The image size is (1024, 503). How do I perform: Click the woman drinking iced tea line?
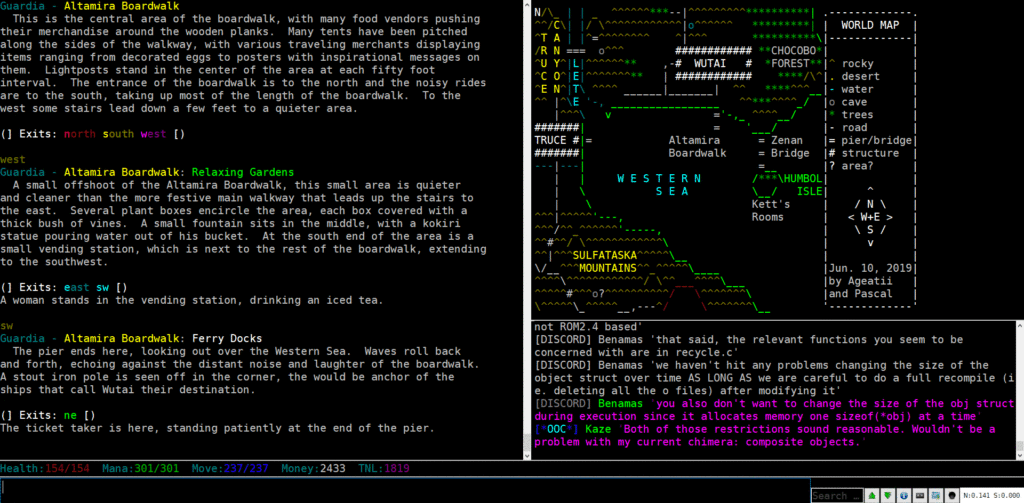tap(191, 300)
